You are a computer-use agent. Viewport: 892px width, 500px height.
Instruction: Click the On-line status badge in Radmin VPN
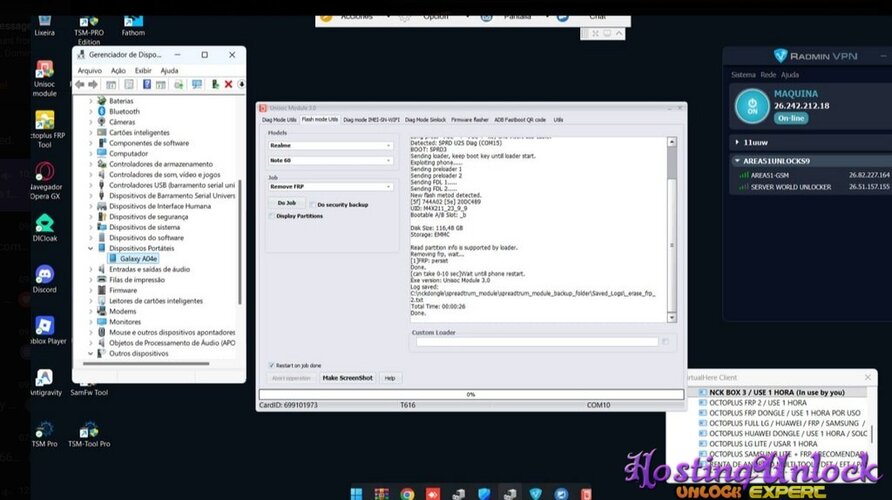coord(791,118)
